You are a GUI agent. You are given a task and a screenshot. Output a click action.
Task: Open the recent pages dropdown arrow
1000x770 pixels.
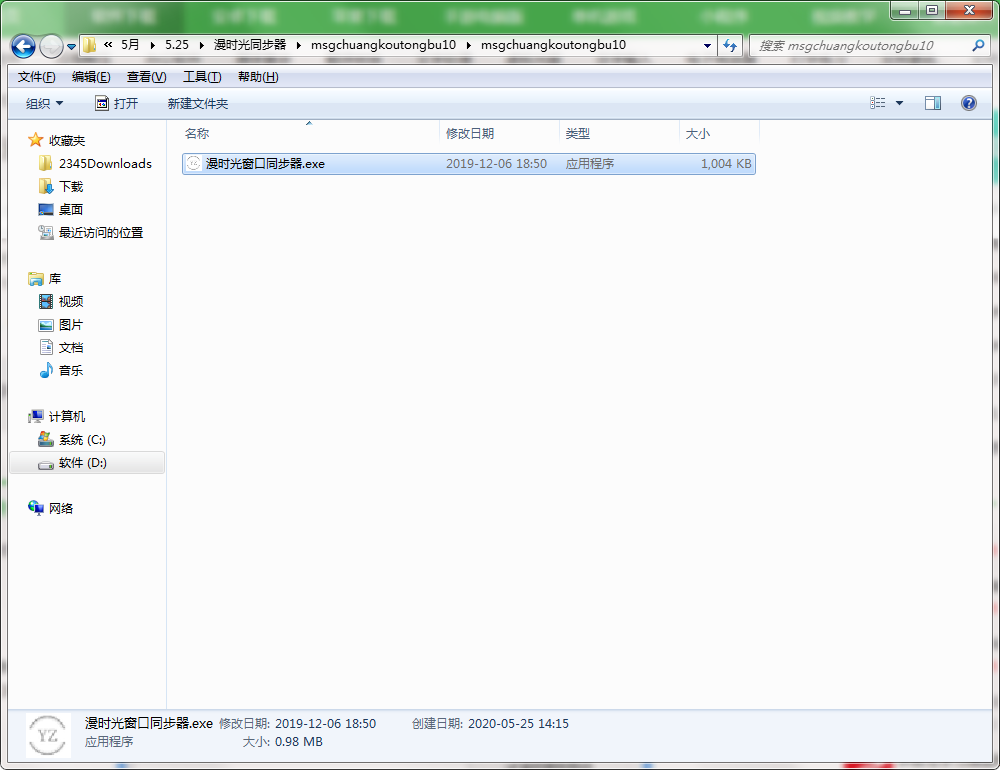click(x=71, y=47)
